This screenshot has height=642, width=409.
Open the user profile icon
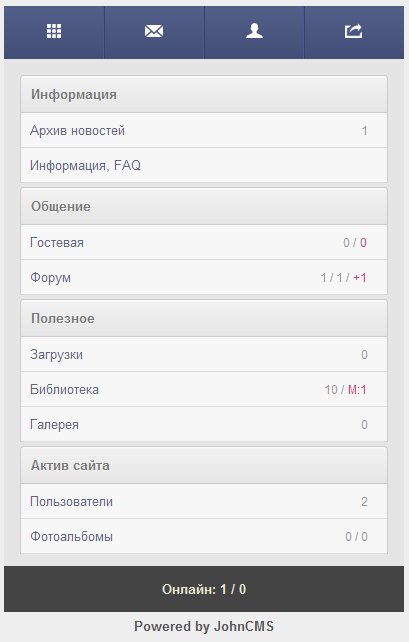(254, 31)
